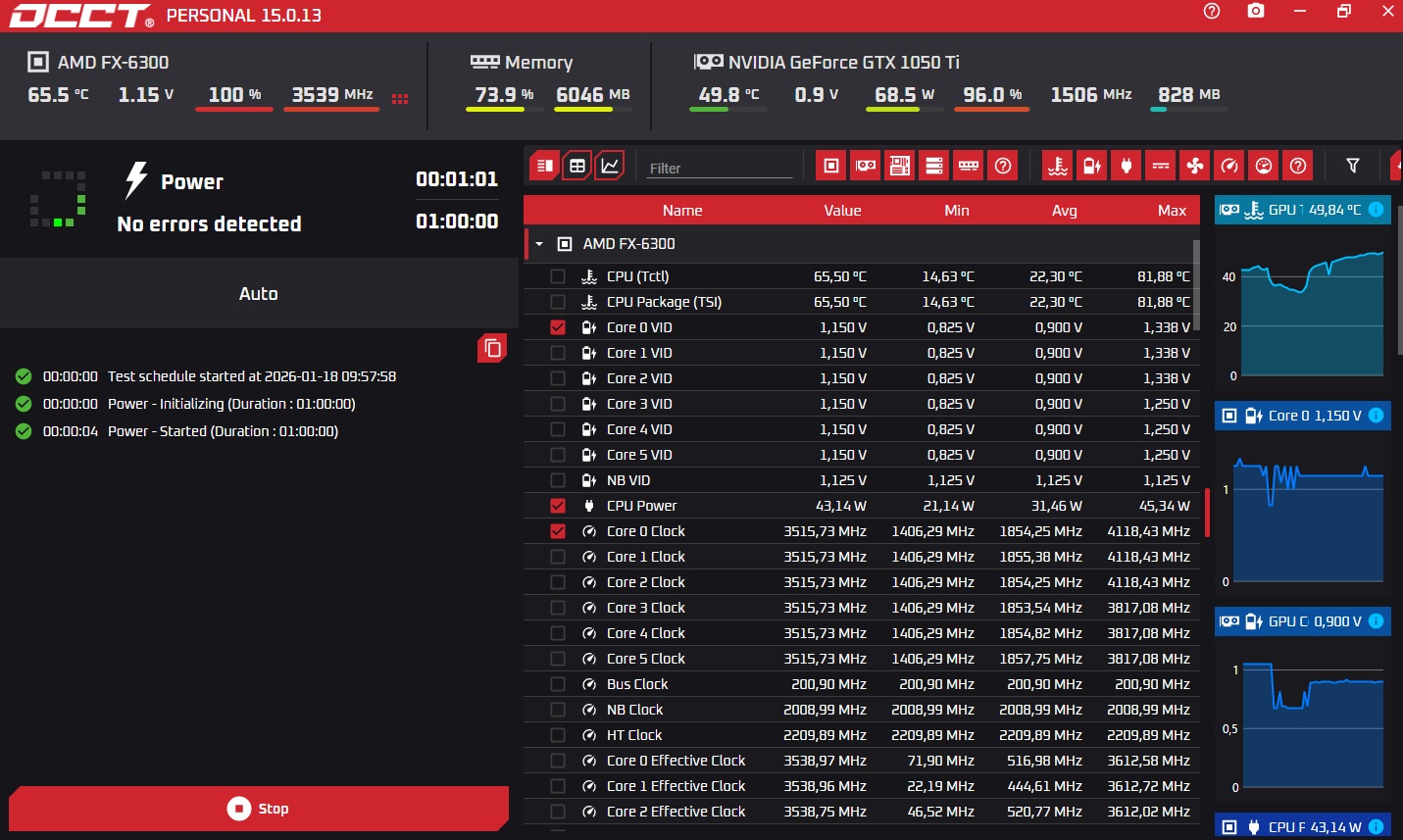
Task: Stop the running Power test
Action: [259, 809]
